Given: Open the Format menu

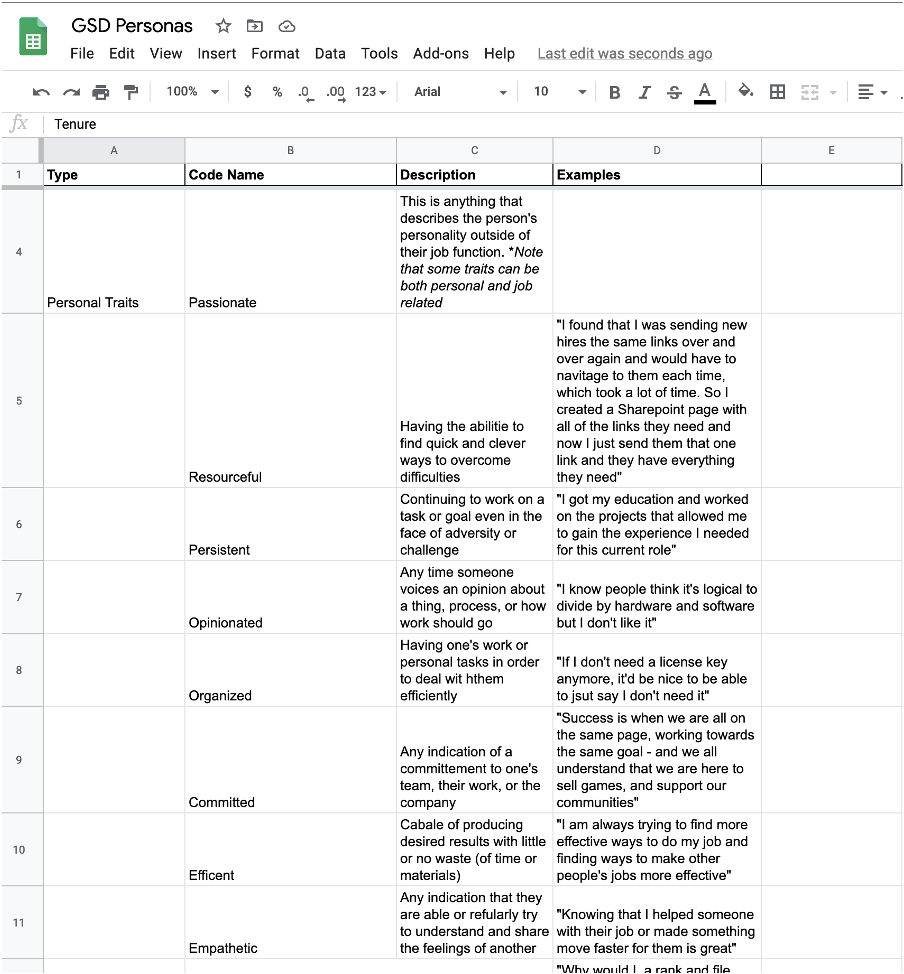Looking at the screenshot, I should (x=275, y=53).
